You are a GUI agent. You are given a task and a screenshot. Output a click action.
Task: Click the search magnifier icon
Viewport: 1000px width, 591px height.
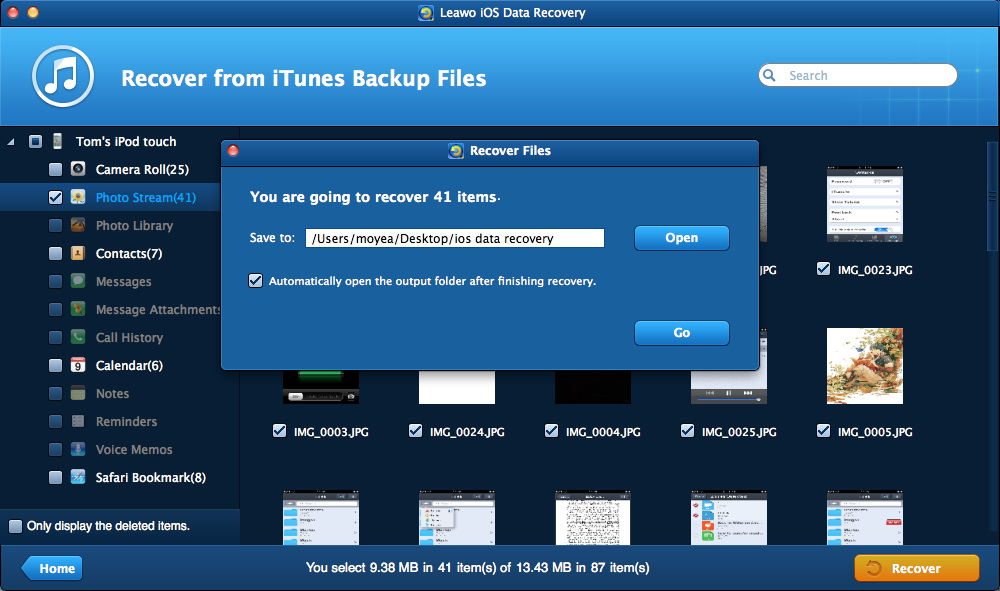[x=770, y=76]
